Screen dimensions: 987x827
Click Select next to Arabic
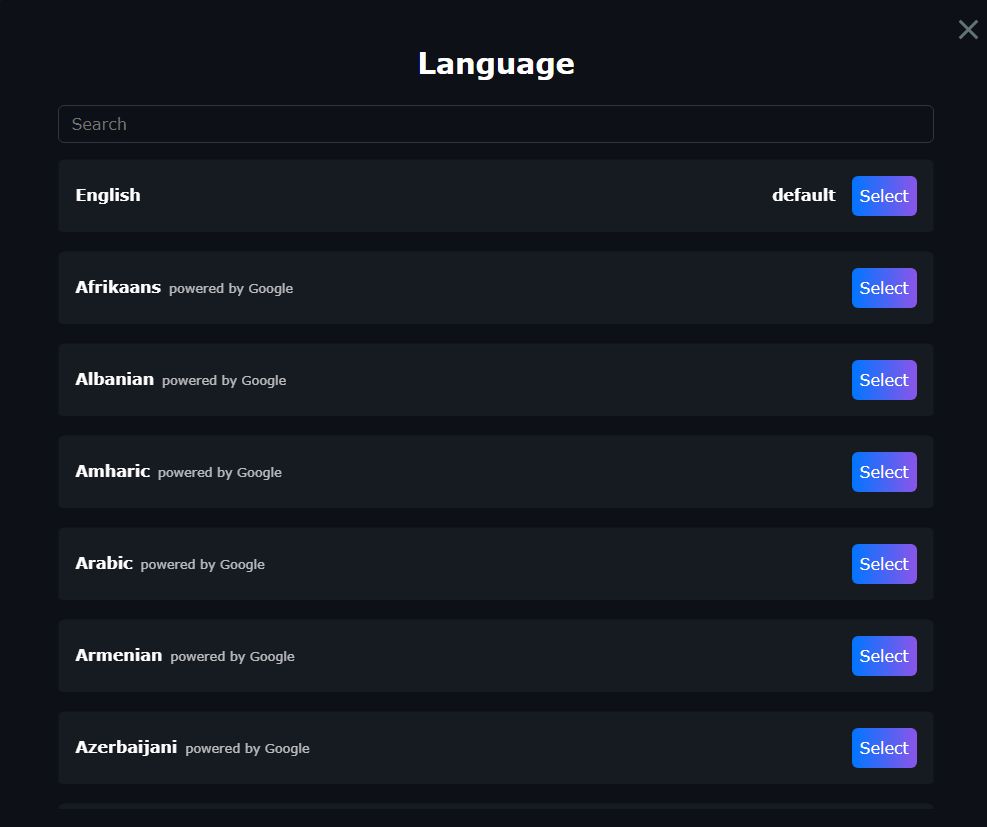pyautogui.click(x=884, y=563)
